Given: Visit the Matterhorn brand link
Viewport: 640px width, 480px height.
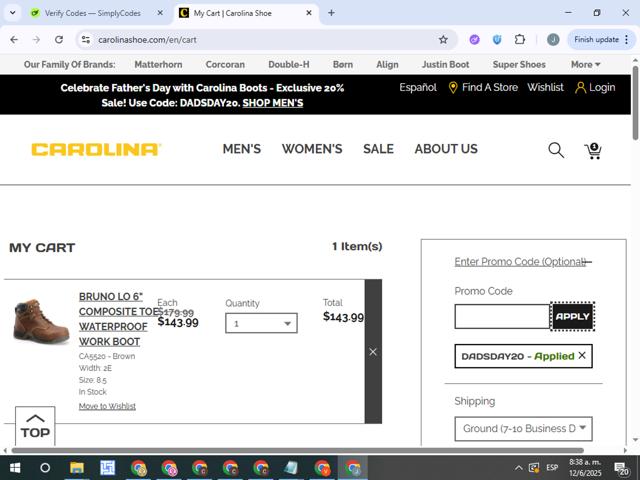Looking at the screenshot, I should (x=158, y=64).
